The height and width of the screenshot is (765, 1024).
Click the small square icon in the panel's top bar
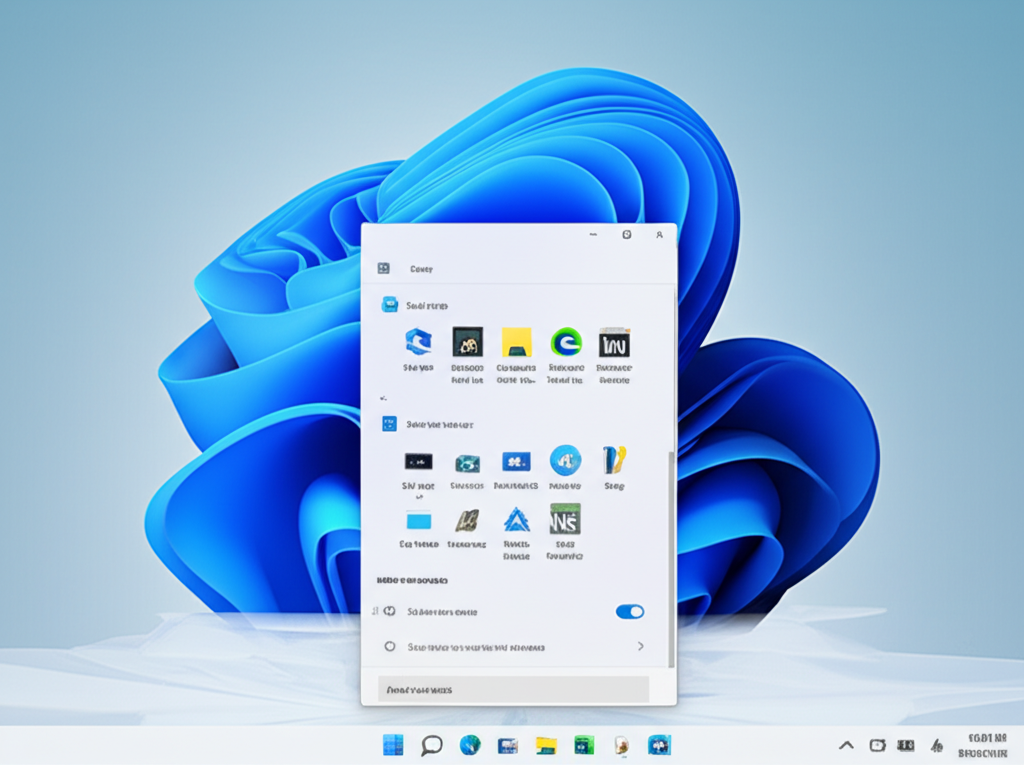(x=627, y=235)
